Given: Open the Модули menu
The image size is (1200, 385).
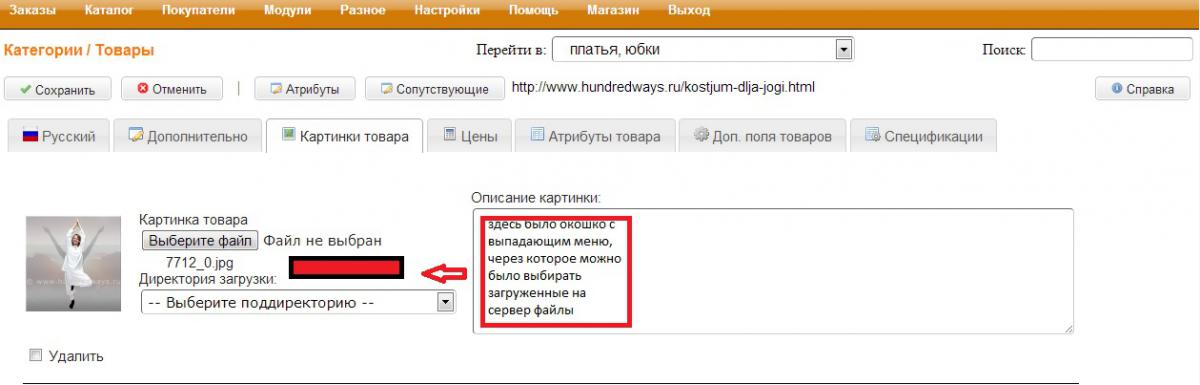Looking at the screenshot, I should coord(287,11).
